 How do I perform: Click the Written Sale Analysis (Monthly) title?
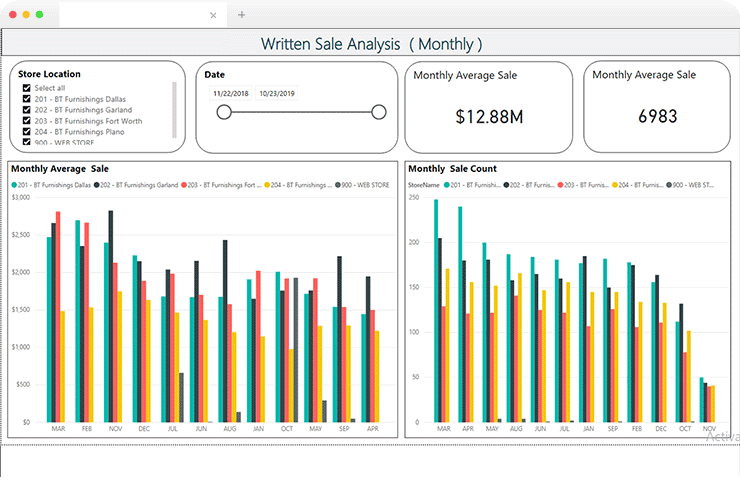point(371,44)
